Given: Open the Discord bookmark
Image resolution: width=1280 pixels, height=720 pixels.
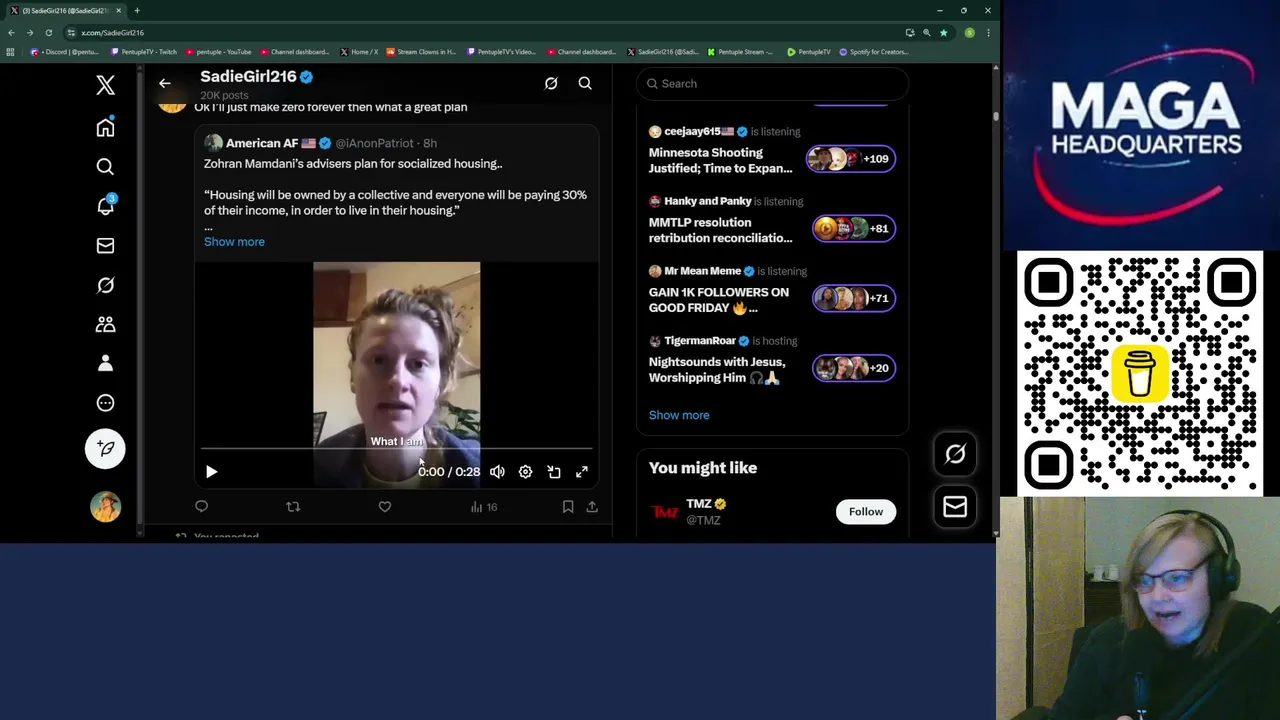Looking at the screenshot, I should pyautogui.click(x=65, y=52).
